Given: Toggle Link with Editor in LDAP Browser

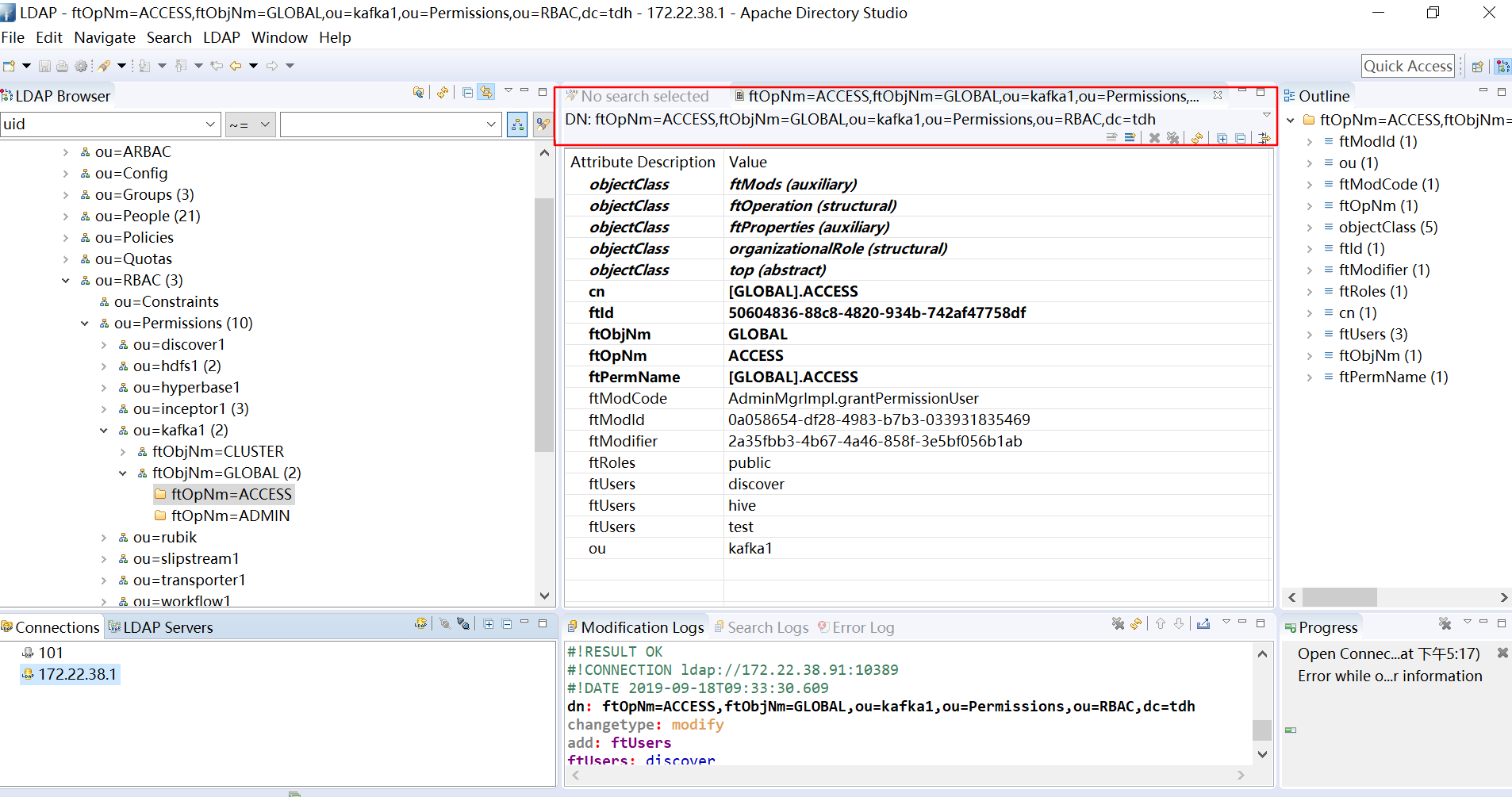Looking at the screenshot, I should 485,93.
